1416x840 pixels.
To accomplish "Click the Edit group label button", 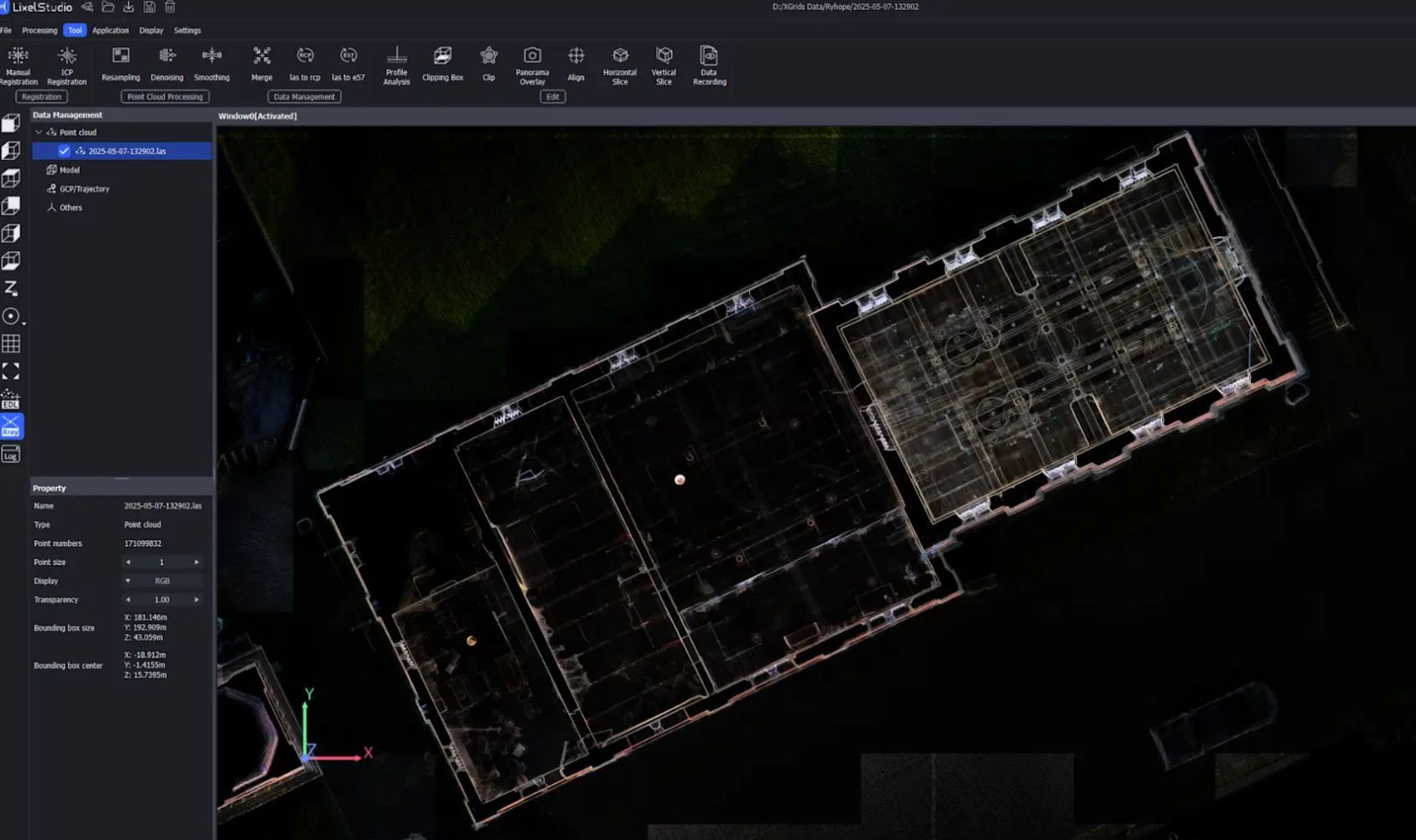I will point(553,97).
